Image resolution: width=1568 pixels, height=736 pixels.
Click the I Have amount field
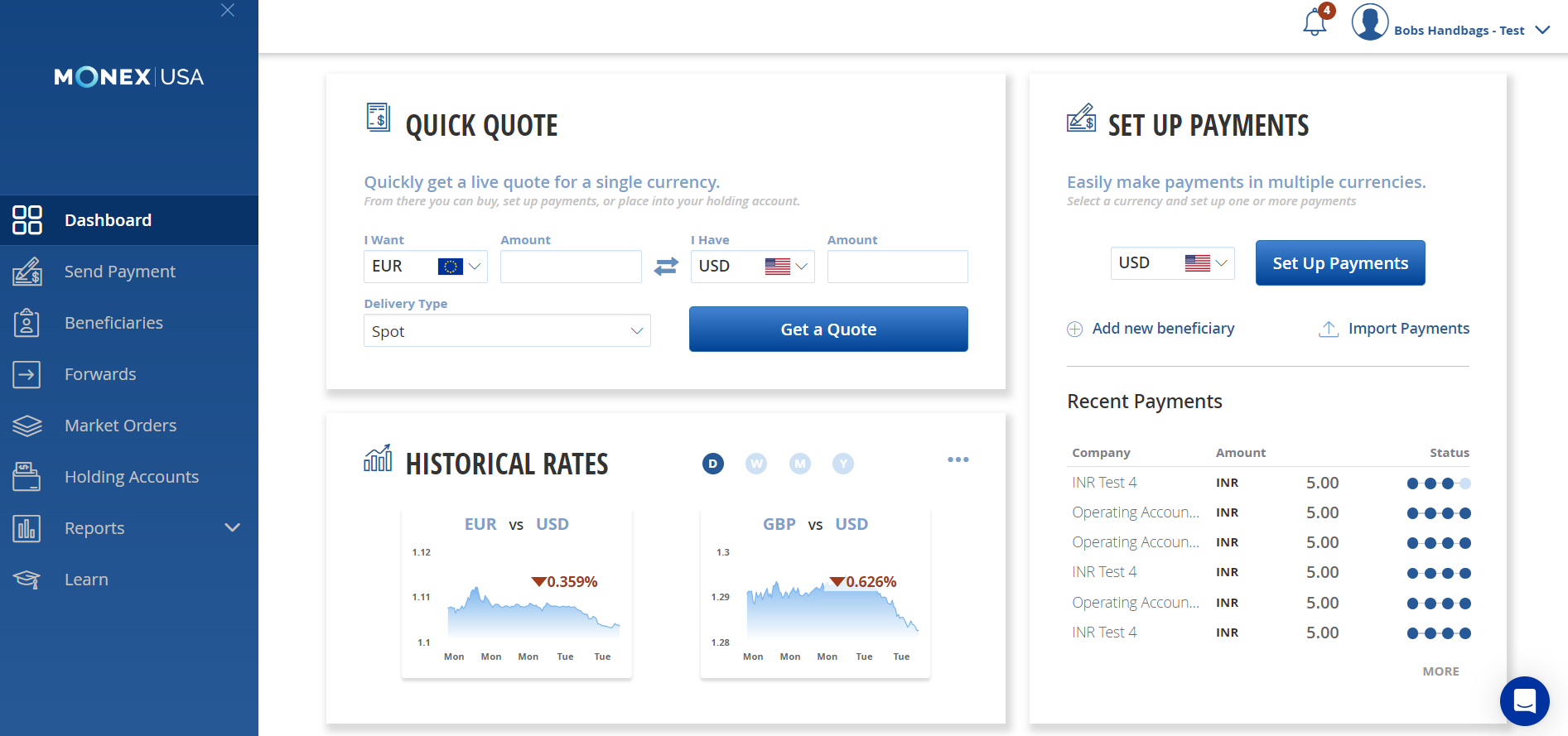tap(898, 267)
